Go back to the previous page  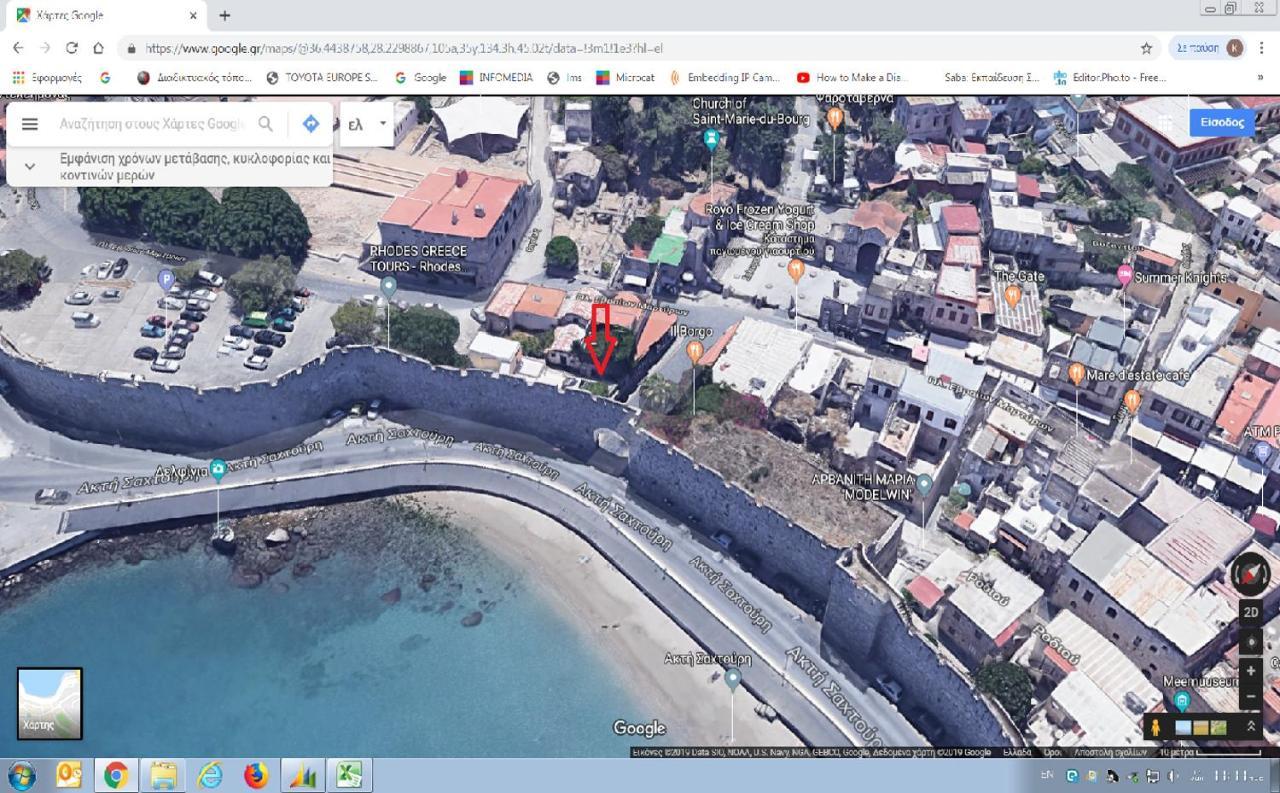point(18,48)
